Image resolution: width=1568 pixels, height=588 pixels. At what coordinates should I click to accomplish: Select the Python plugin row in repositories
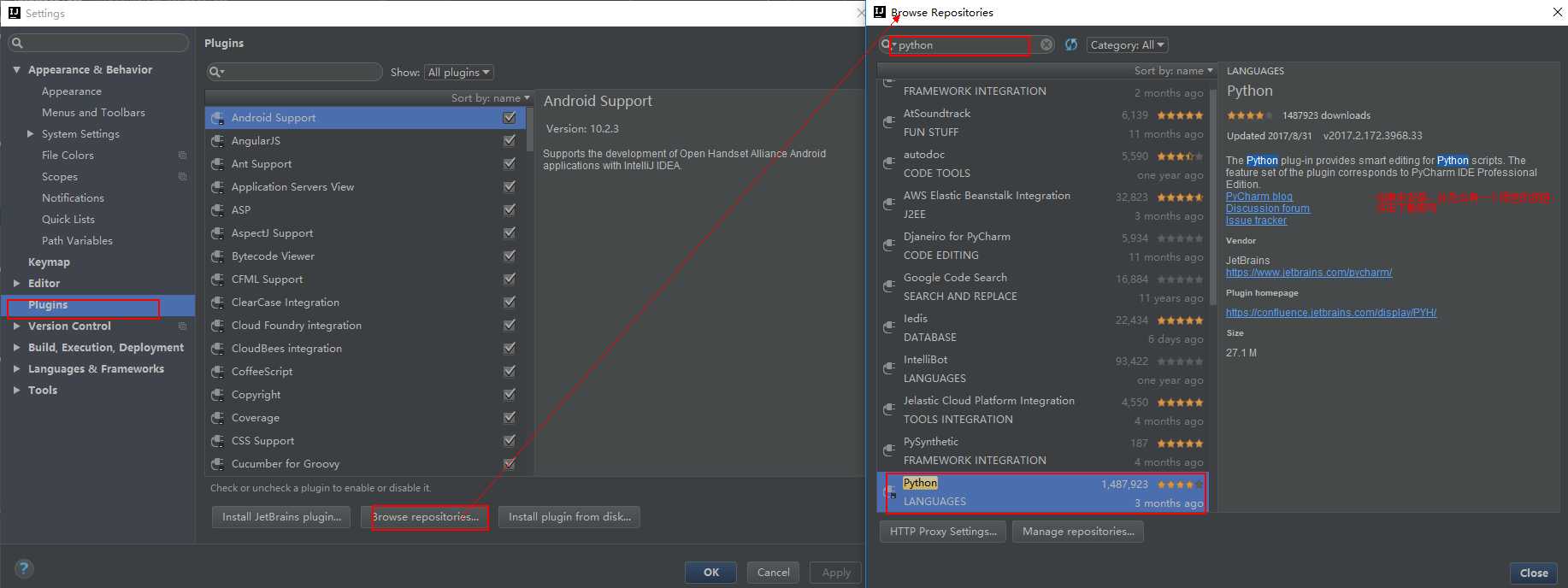[1043, 492]
